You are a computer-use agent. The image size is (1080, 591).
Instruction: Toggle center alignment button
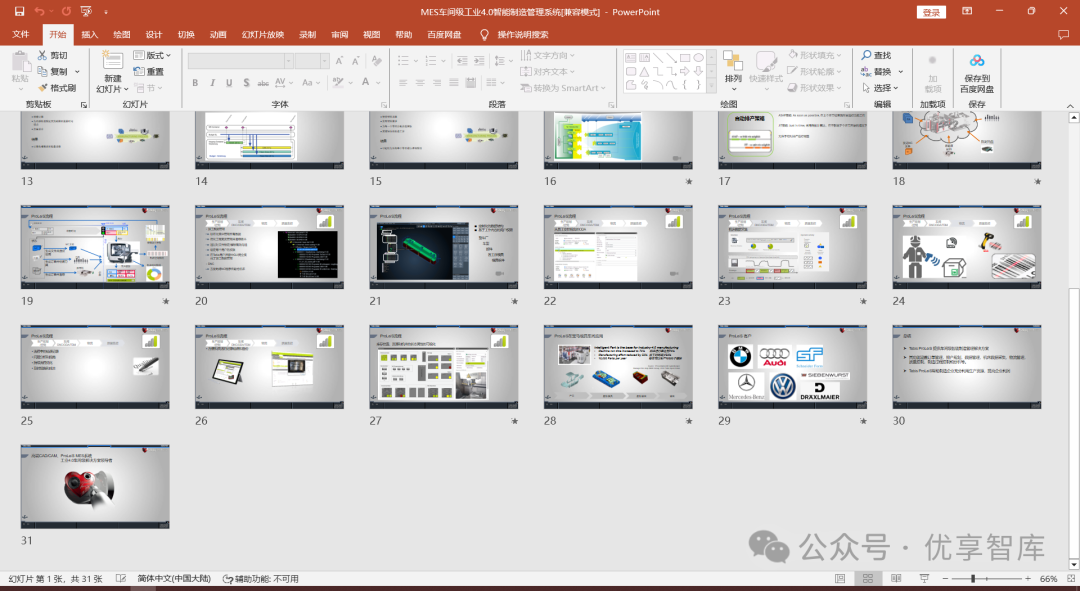(x=420, y=83)
